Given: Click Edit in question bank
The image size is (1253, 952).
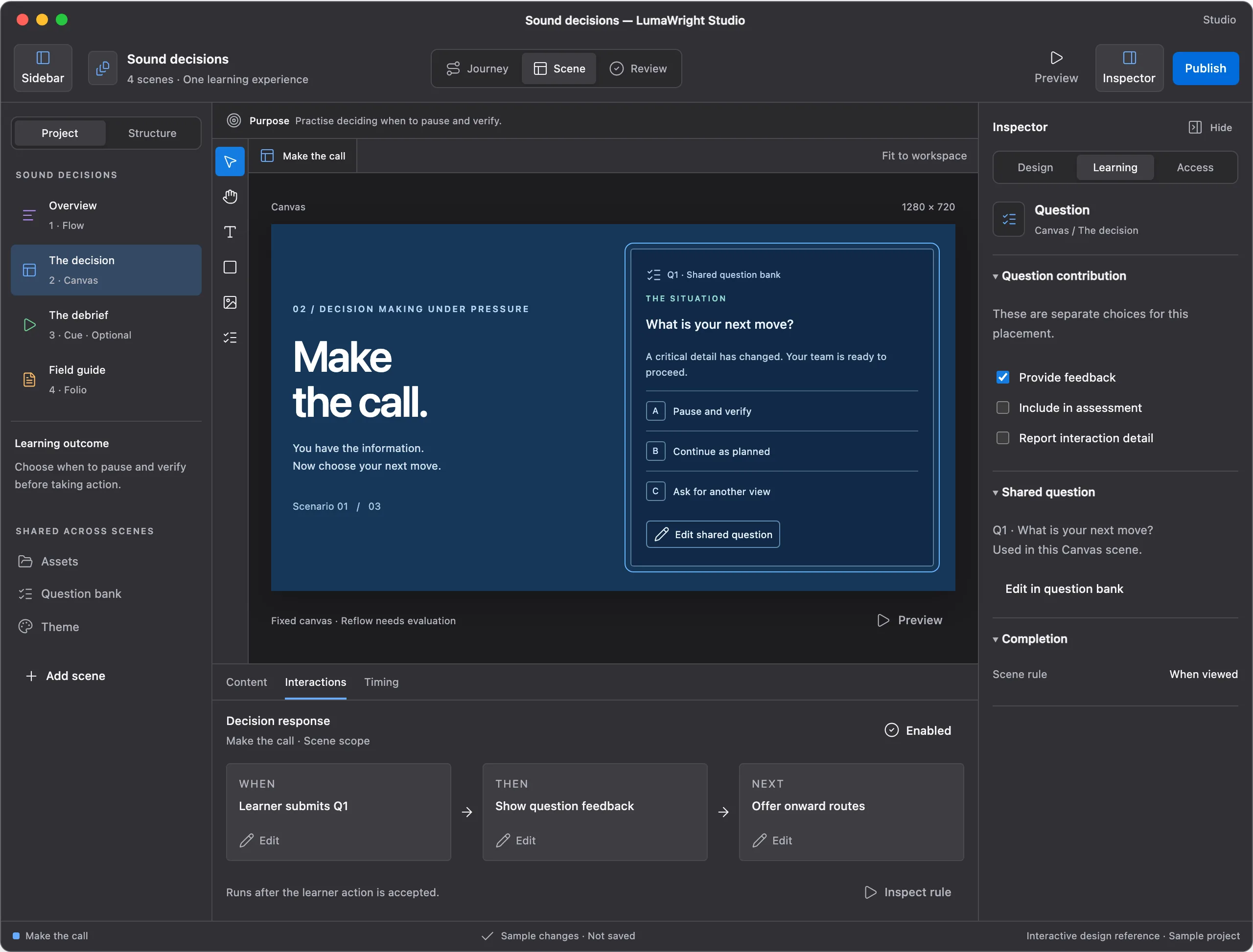Looking at the screenshot, I should tap(1064, 588).
